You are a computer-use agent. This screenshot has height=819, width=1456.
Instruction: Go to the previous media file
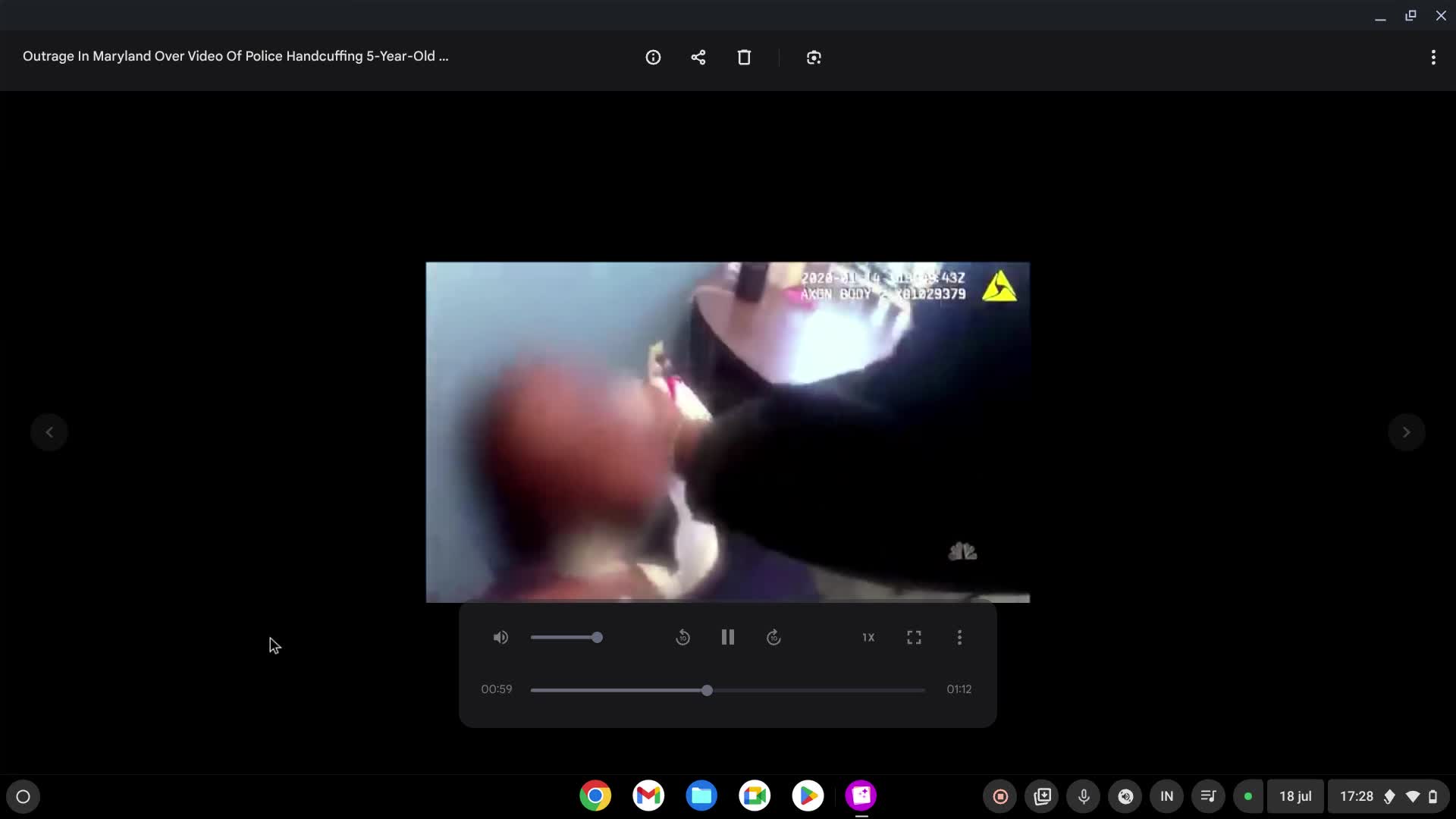(49, 432)
